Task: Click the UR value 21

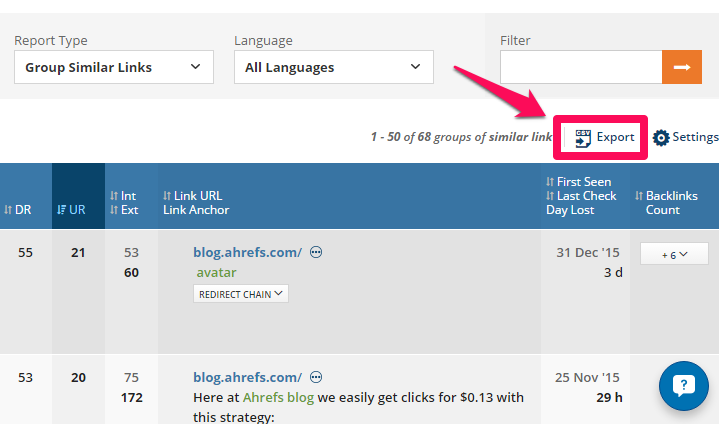Action: click(x=78, y=252)
